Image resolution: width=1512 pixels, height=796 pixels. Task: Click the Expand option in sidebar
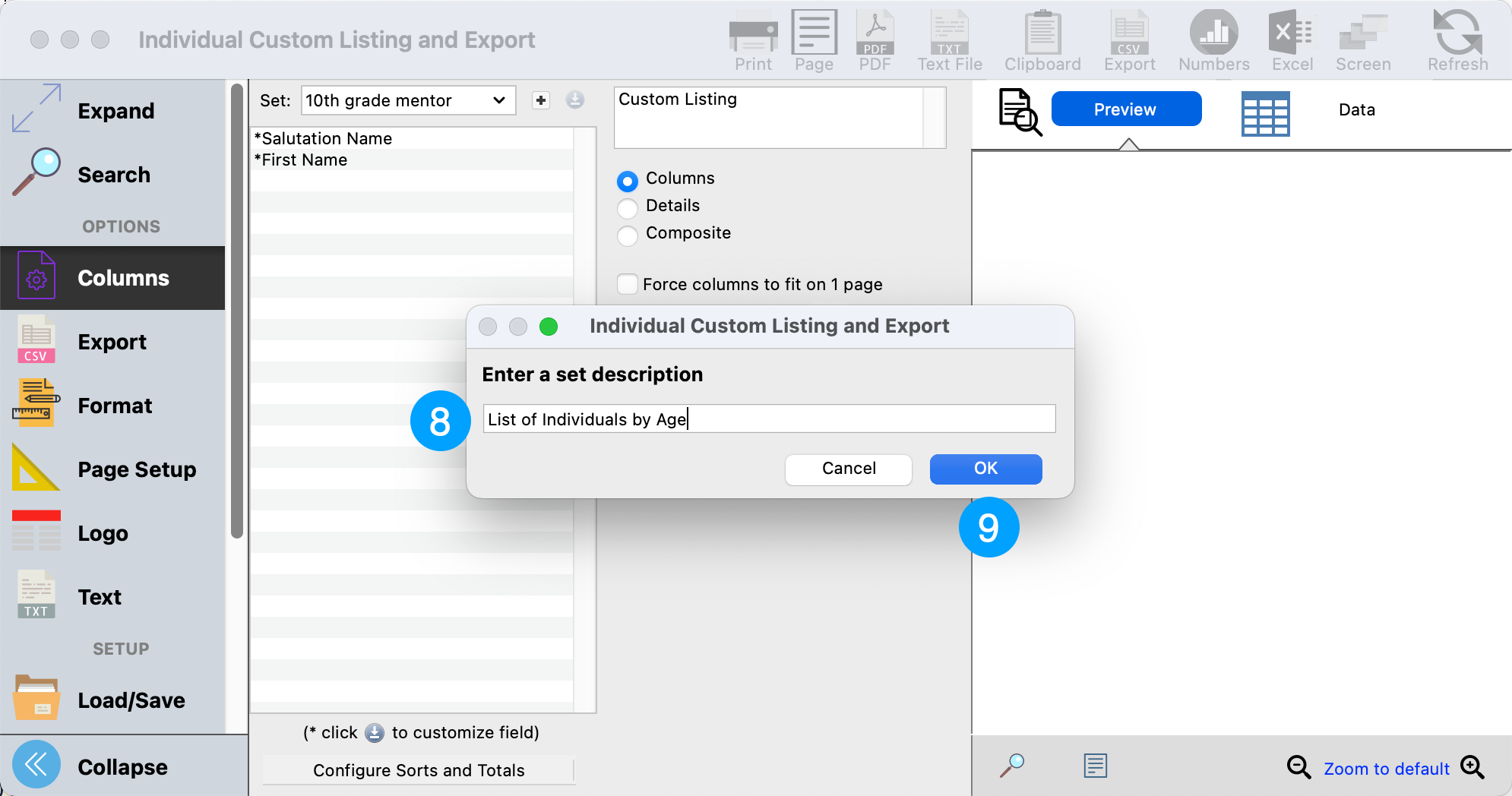coord(114,111)
